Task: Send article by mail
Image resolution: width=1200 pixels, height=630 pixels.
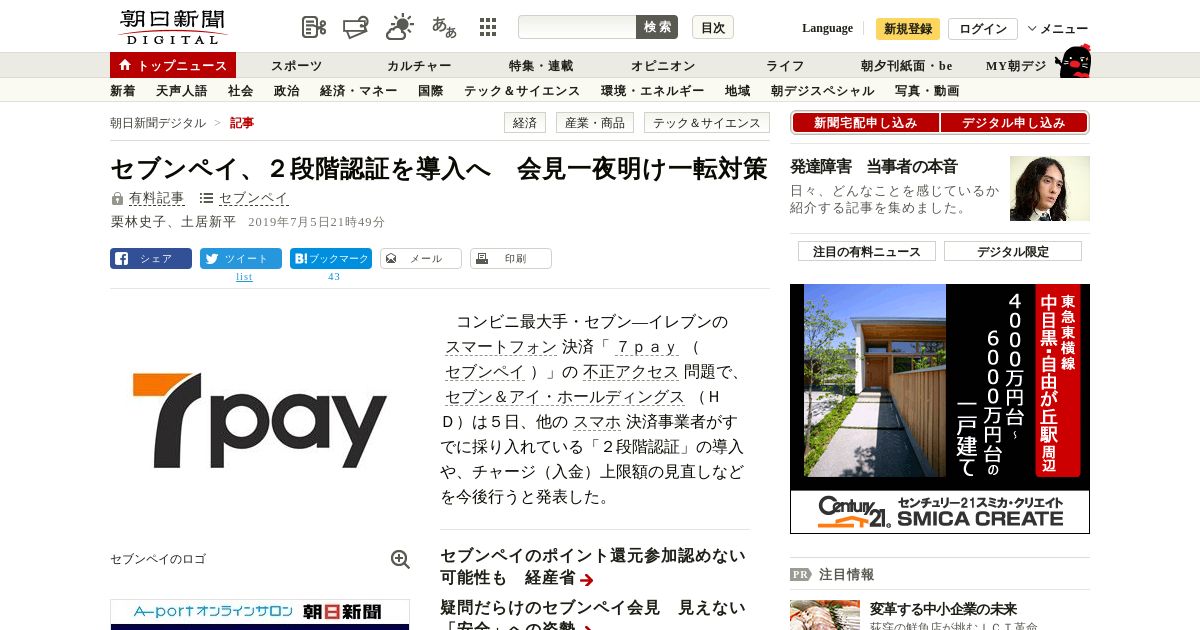Action: [x=421, y=258]
